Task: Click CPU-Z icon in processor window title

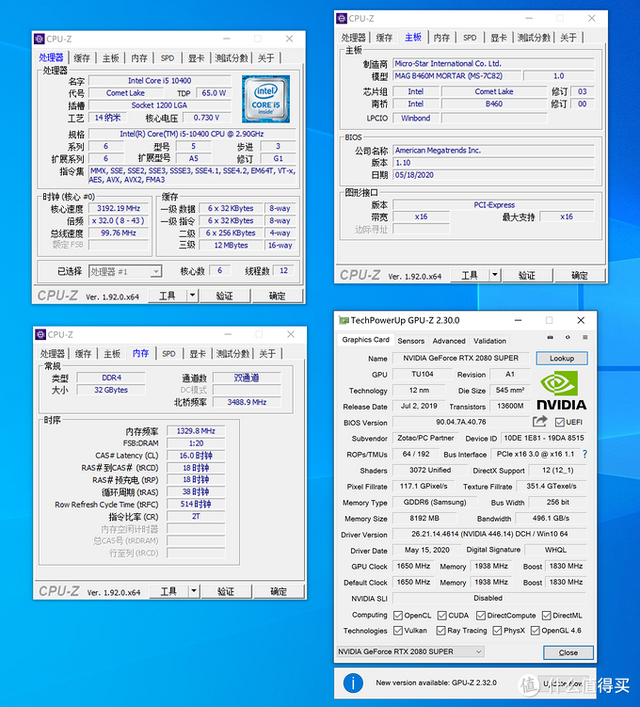Action: coord(40,39)
